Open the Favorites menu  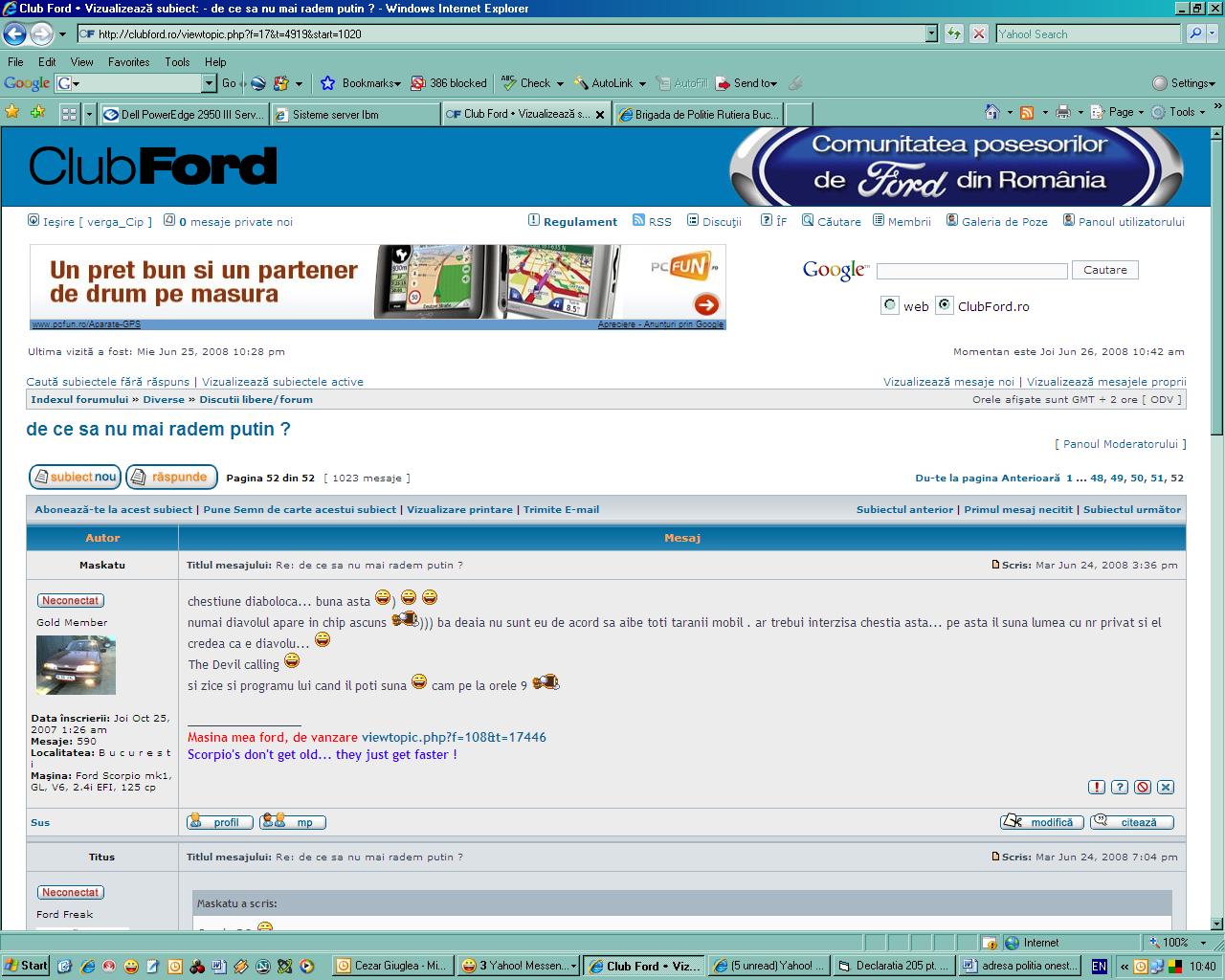coord(128,61)
